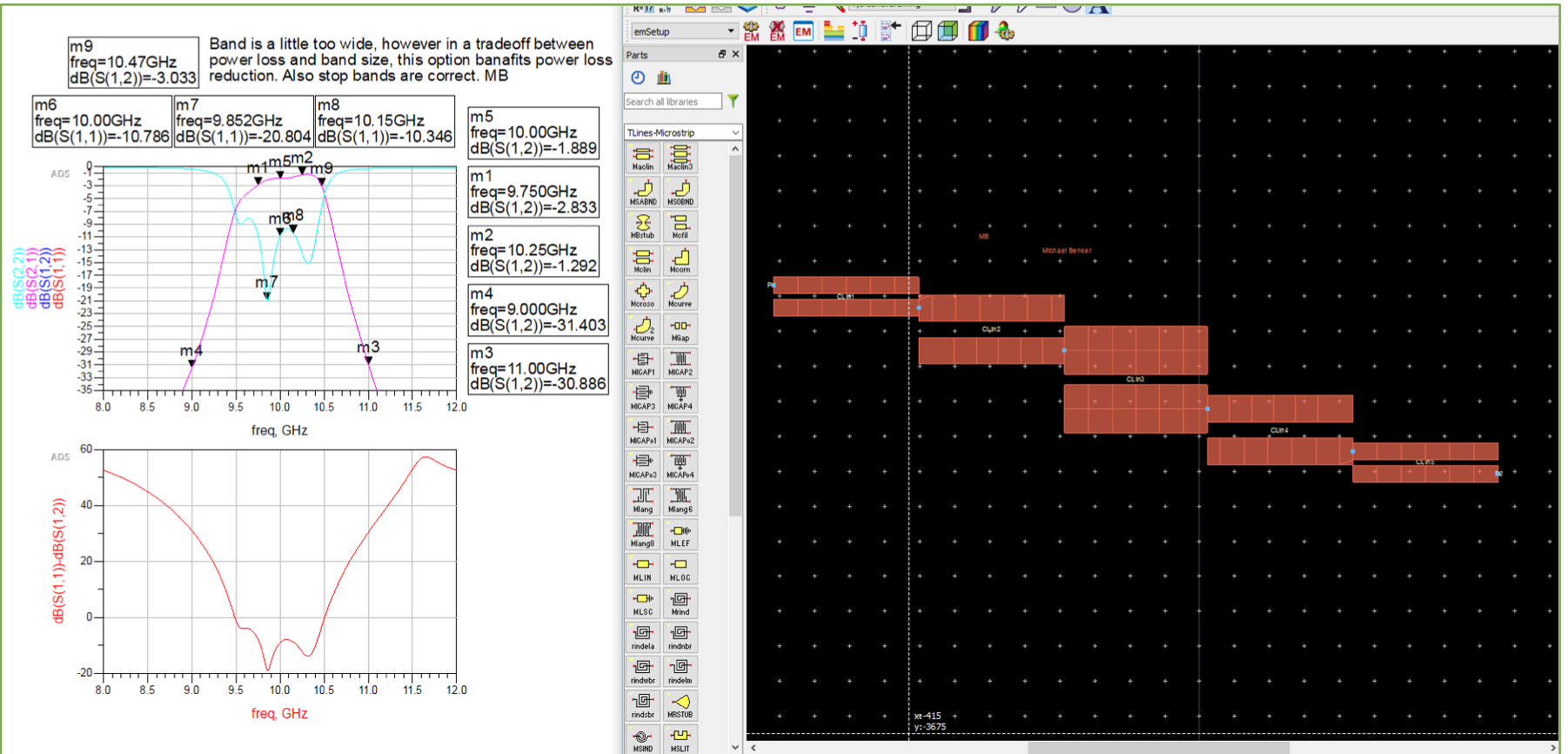
Task: Open the library browser books icon
Action: click(x=663, y=77)
